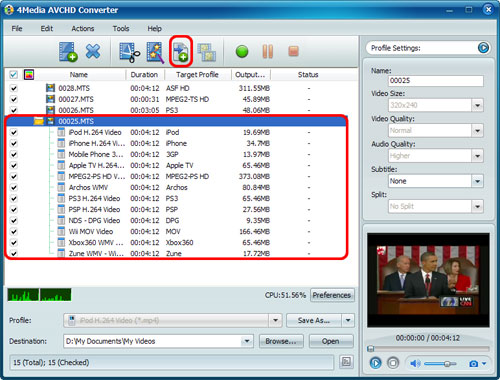500x380 pixels.
Task: Open the File menu
Action: (17, 28)
